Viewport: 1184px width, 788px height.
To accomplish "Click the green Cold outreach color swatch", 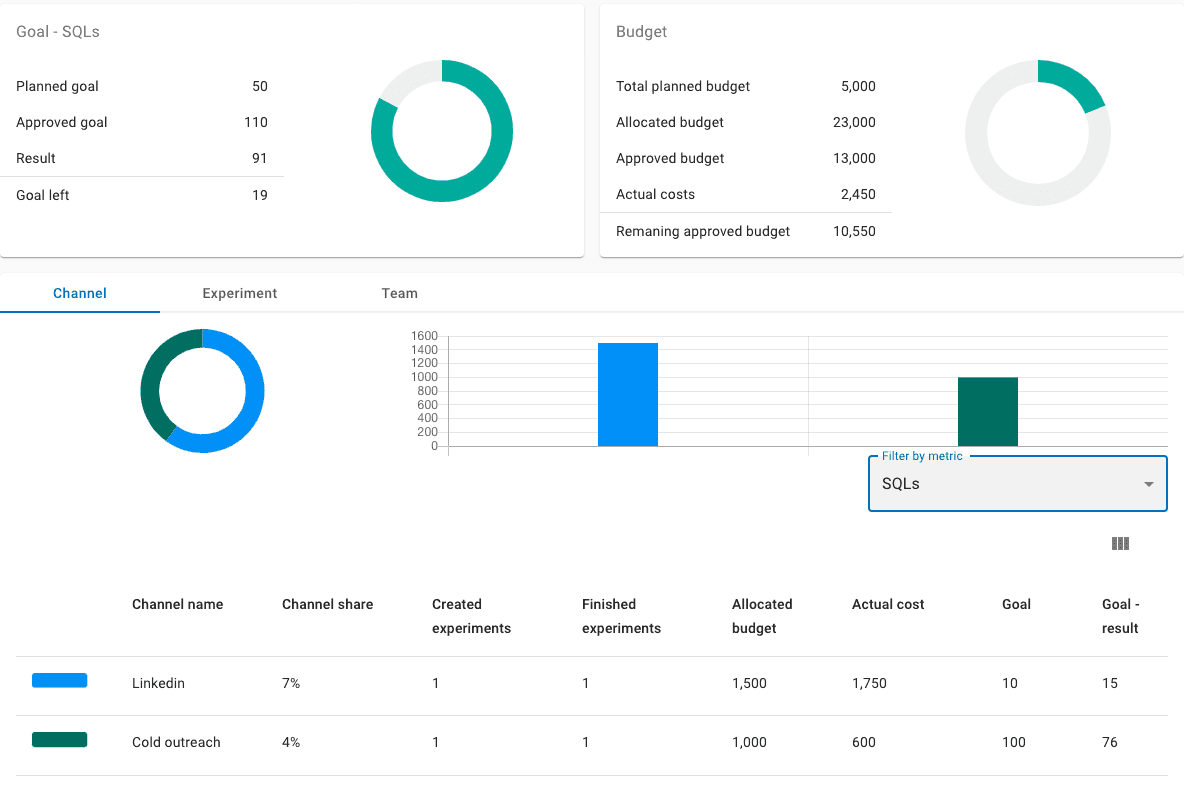I will pyautogui.click(x=59, y=740).
